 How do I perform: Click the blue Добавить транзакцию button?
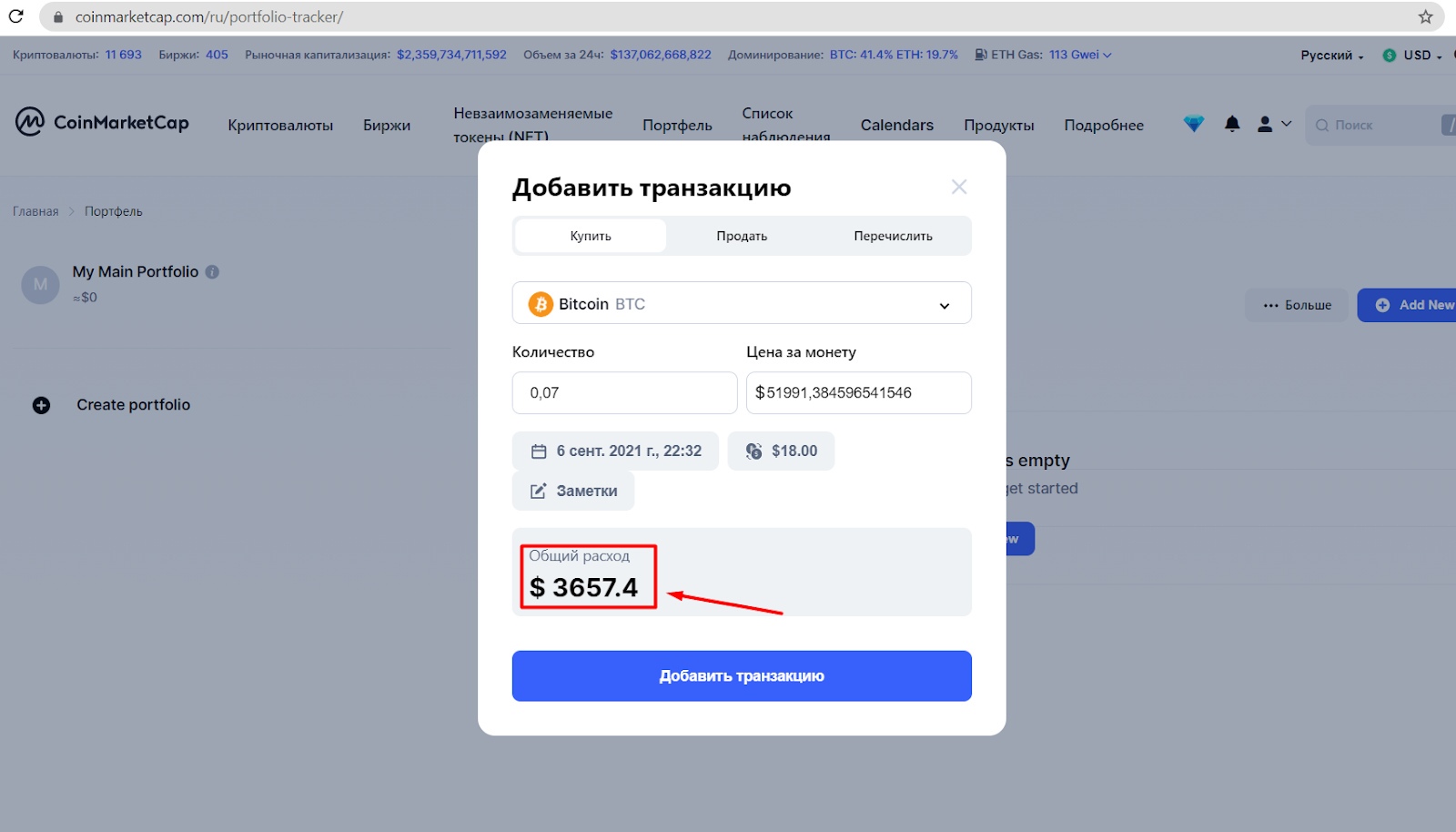tap(742, 675)
